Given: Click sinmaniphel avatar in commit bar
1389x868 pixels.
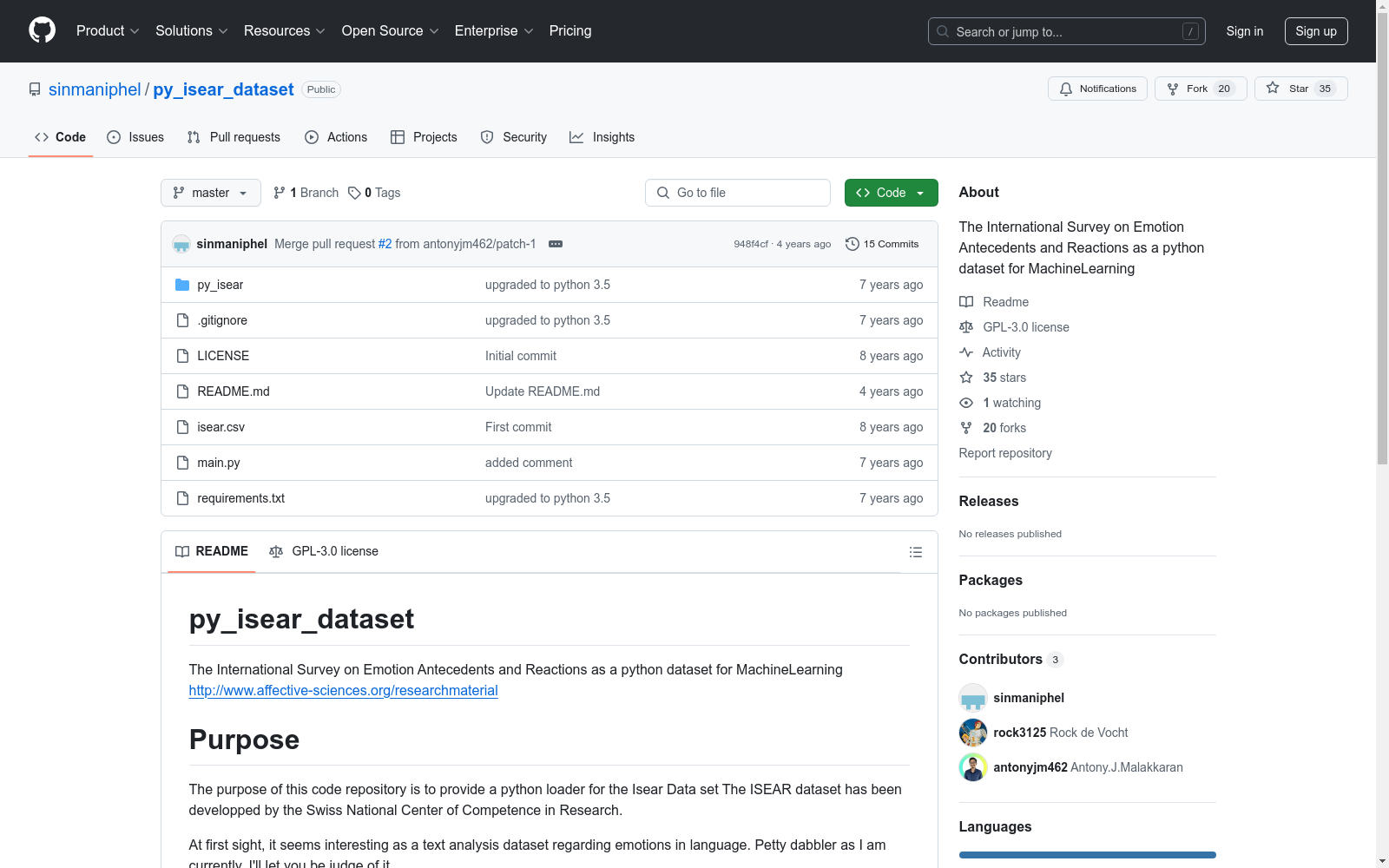Looking at the screenshot, I should coord(181,244).
